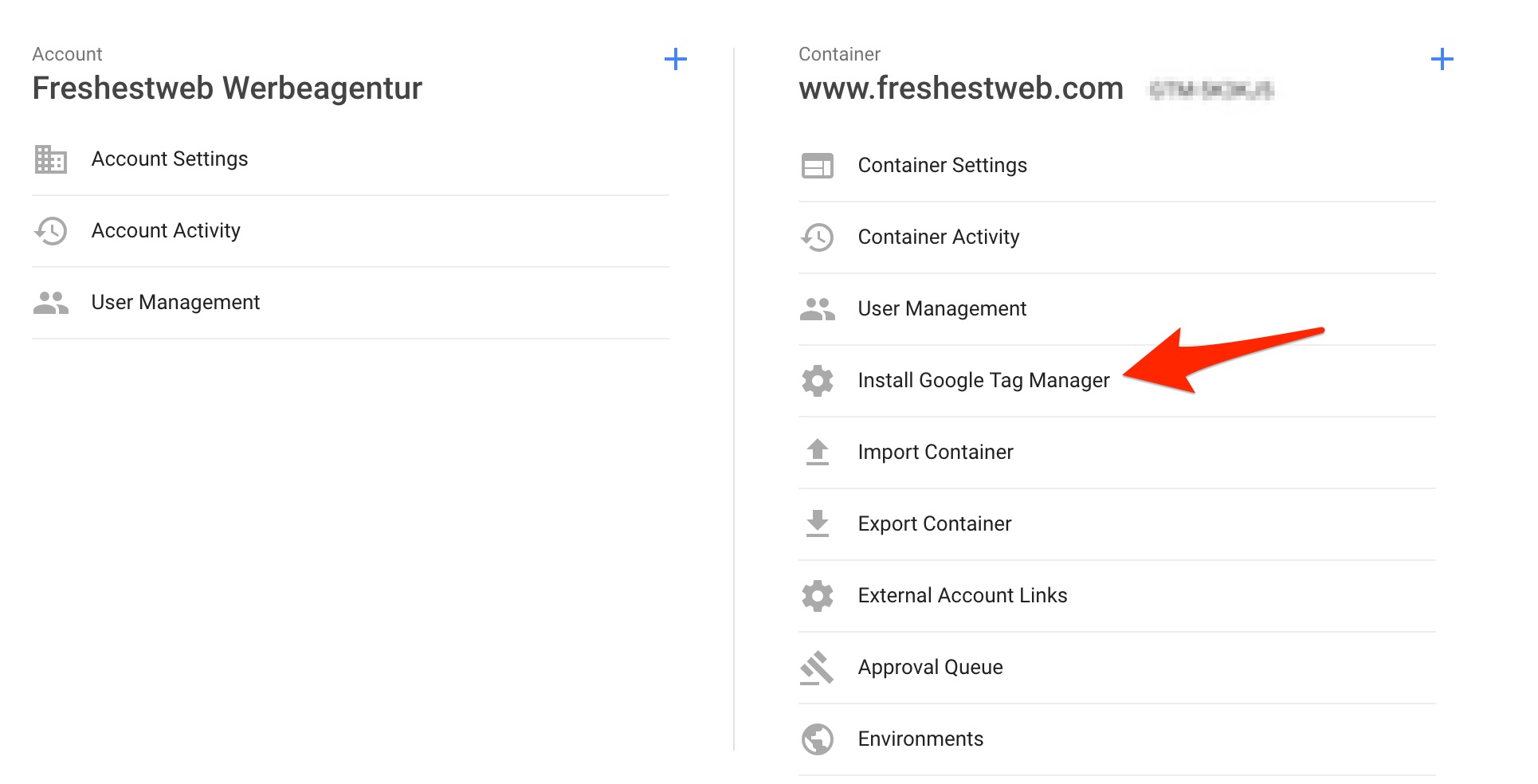Go to container User Management

tap(942, 309)
